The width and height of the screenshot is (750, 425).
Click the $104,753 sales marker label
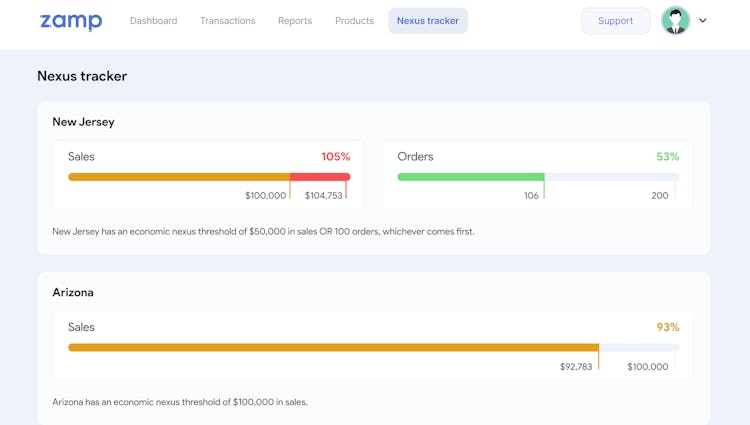(x=324, y=196)
